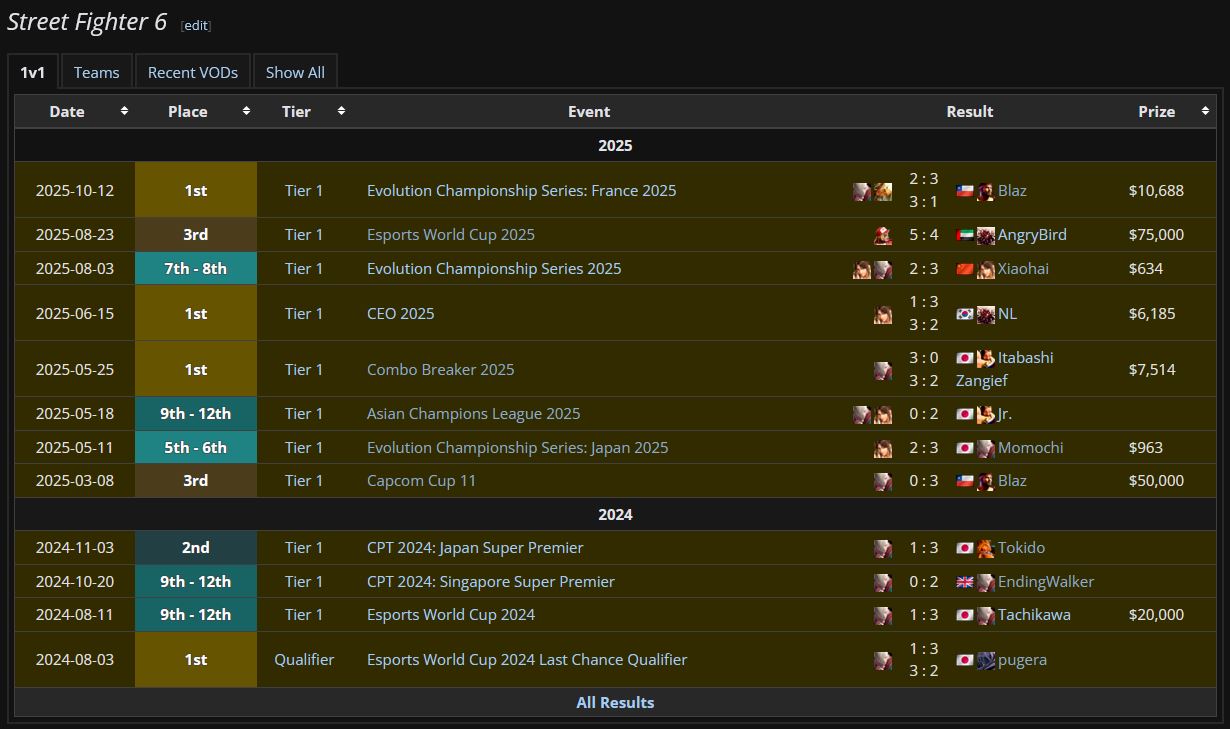Click character icon before scores in CEO 2025 row
This screenshot has width=1230, height=729.
[883, 313]
